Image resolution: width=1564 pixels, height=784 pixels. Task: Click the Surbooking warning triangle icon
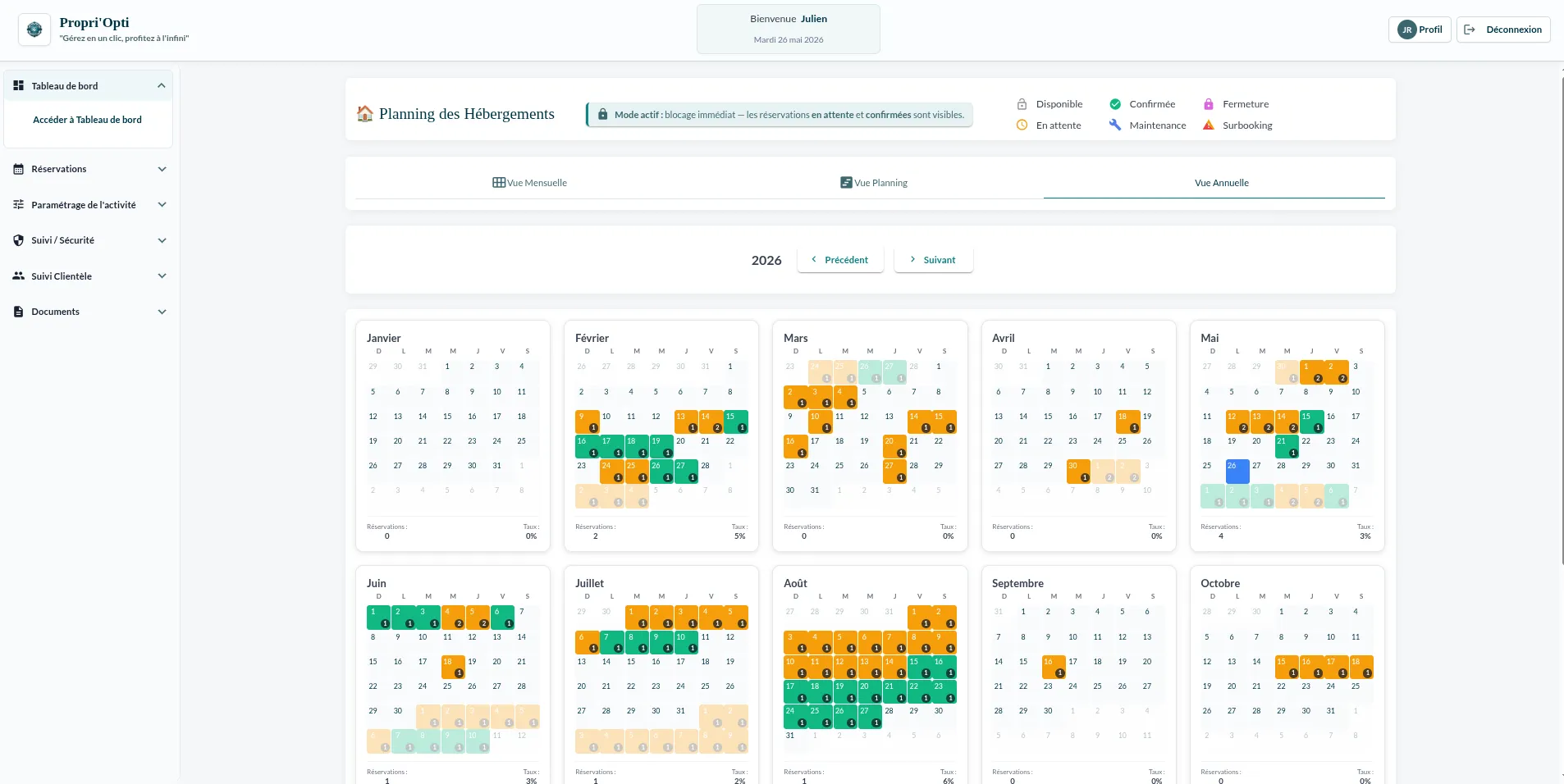1209,125
